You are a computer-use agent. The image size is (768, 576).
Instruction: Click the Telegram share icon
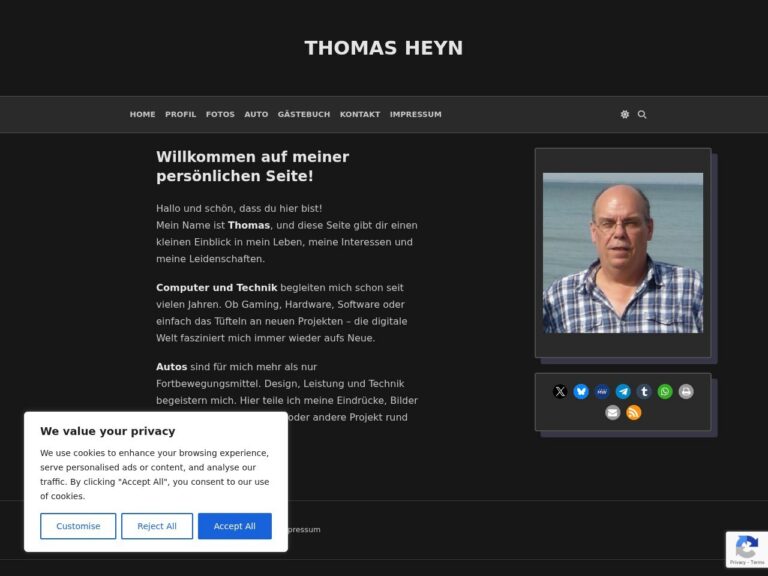pos(623,392)
